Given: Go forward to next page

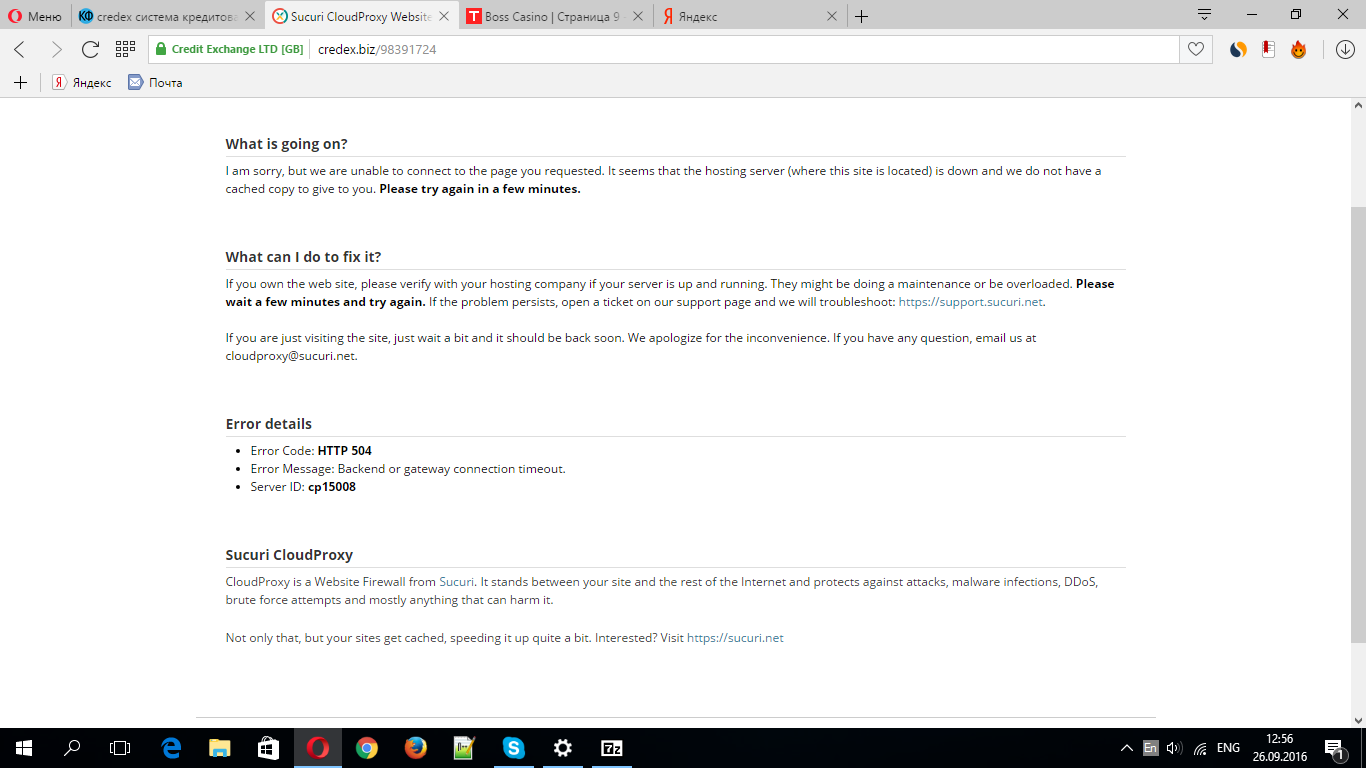Looking at the screenshot, I should [56, 49].
